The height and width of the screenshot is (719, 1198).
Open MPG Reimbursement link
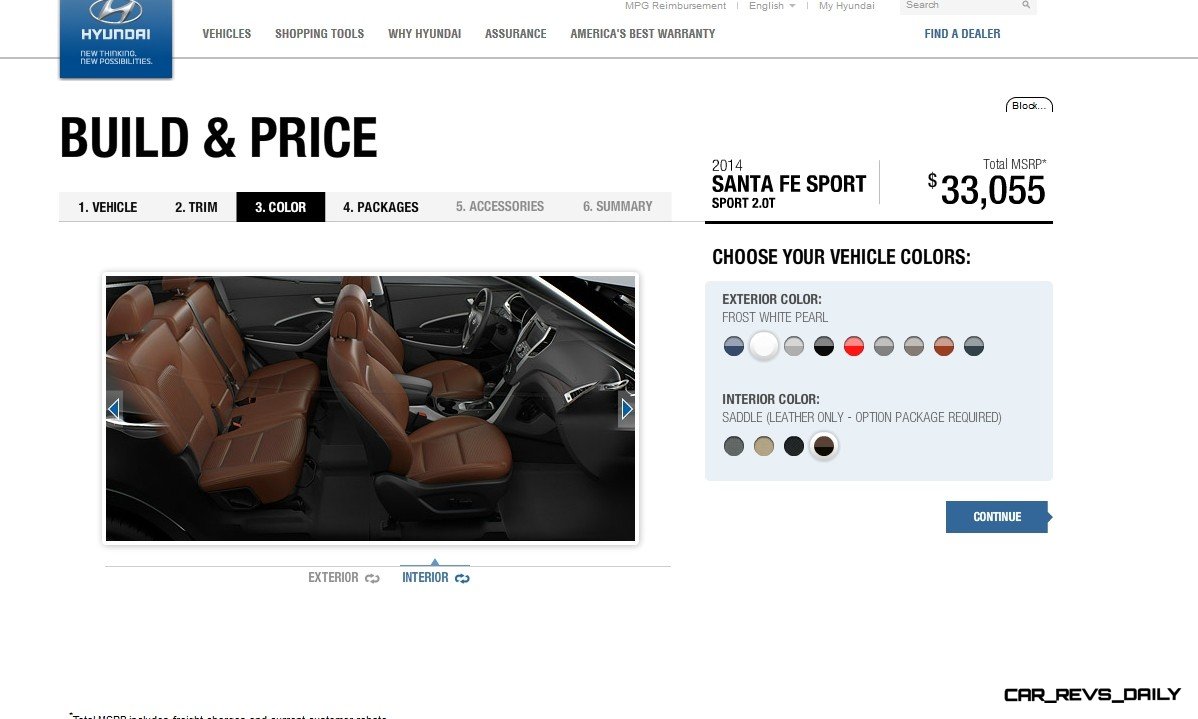[x=675, y=5]
